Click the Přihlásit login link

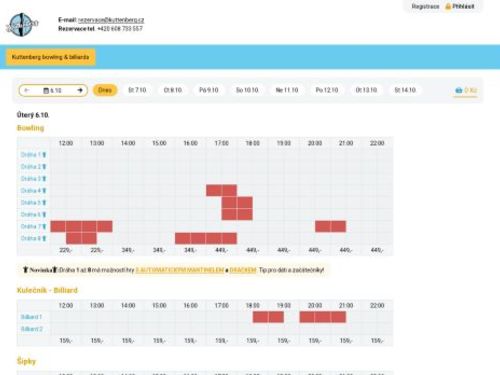tap(463, 6)
